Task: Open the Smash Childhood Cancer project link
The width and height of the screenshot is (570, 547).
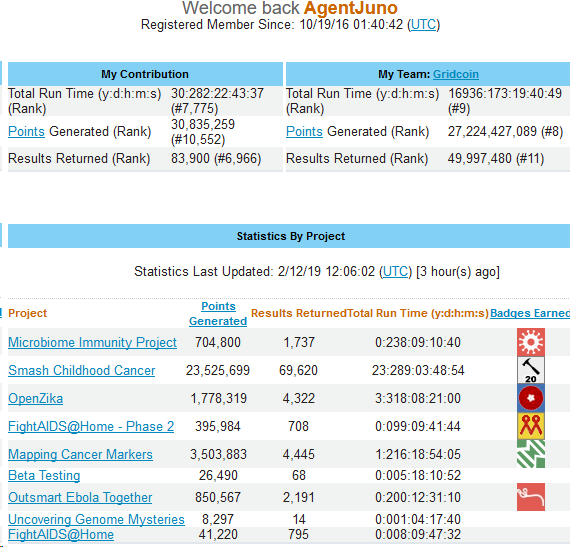Action: 81,370
